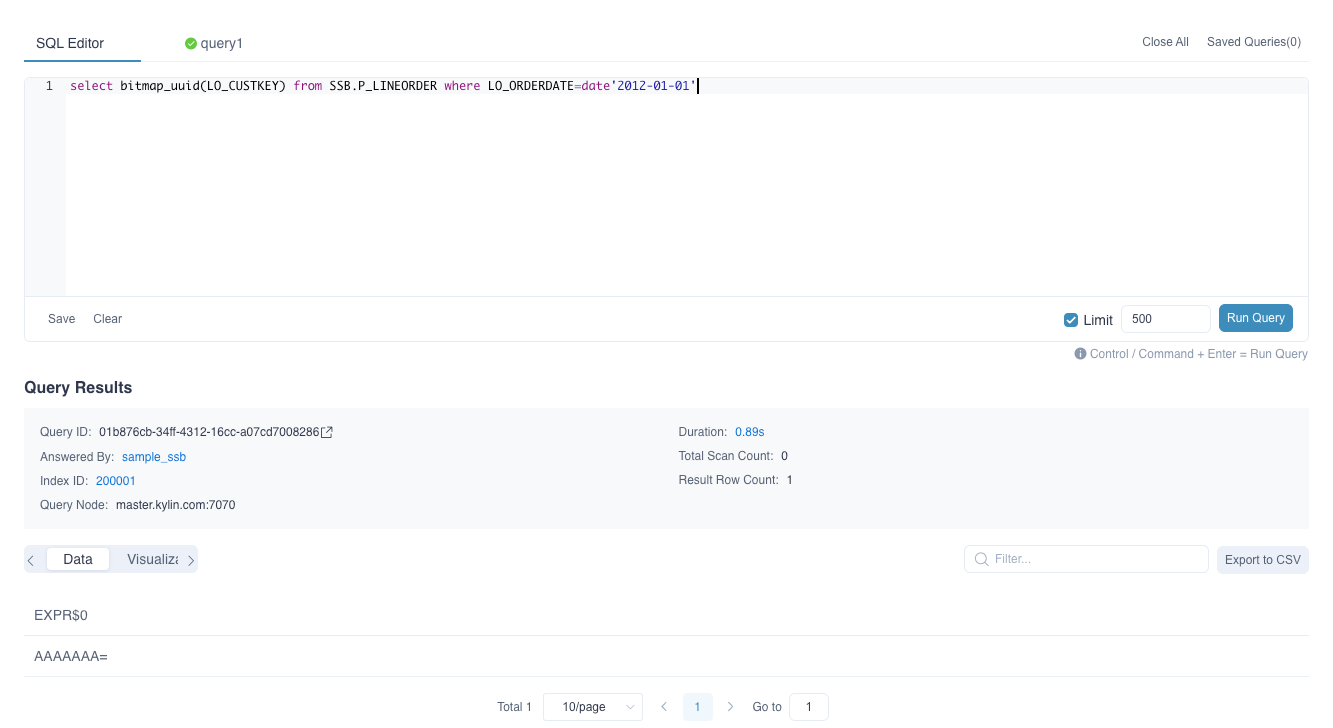Select the query1 tab
The image size is (1333, 728).
(221, 44)
